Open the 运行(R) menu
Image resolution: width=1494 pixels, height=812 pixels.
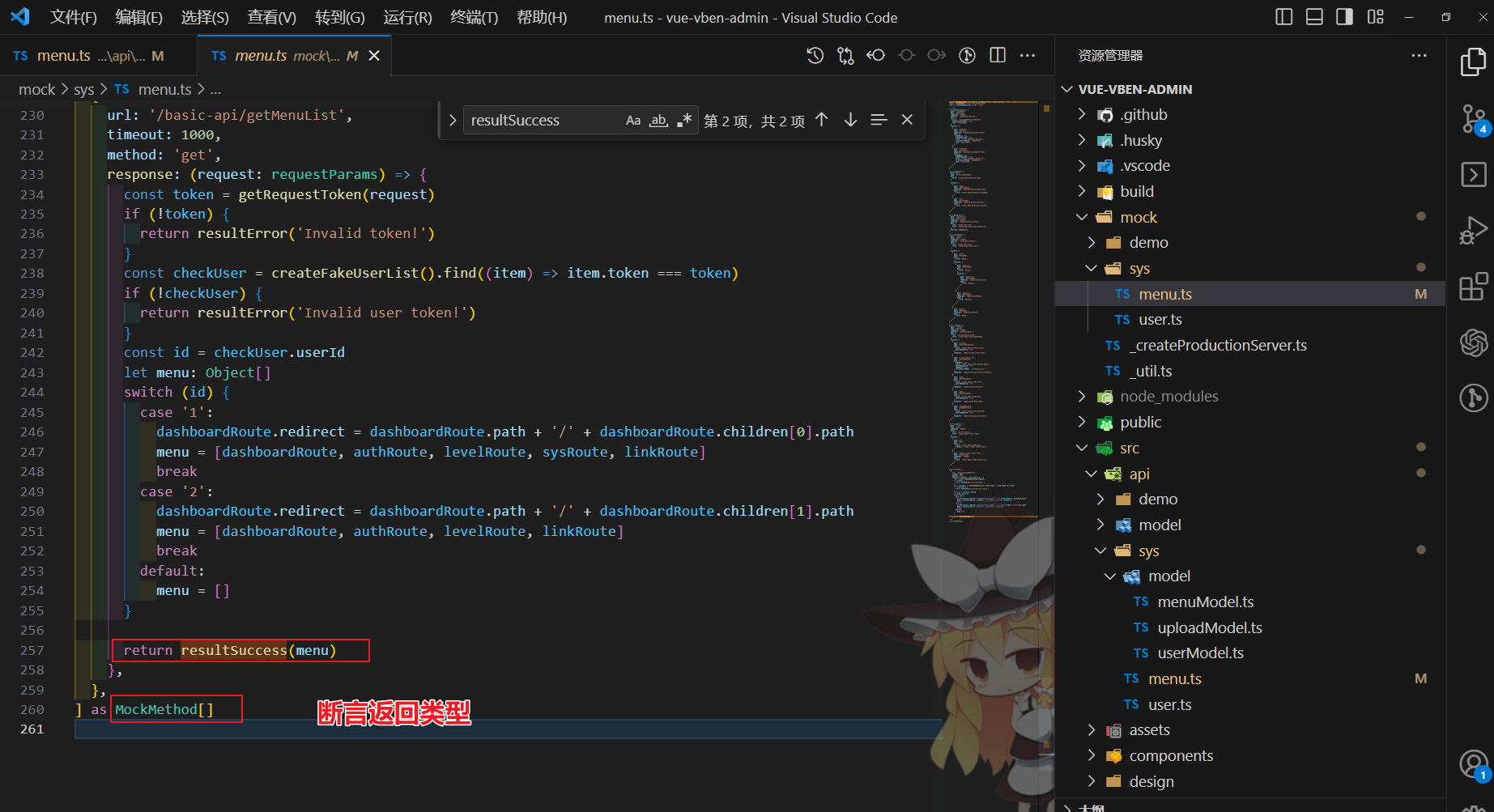[x=407, y=17]
